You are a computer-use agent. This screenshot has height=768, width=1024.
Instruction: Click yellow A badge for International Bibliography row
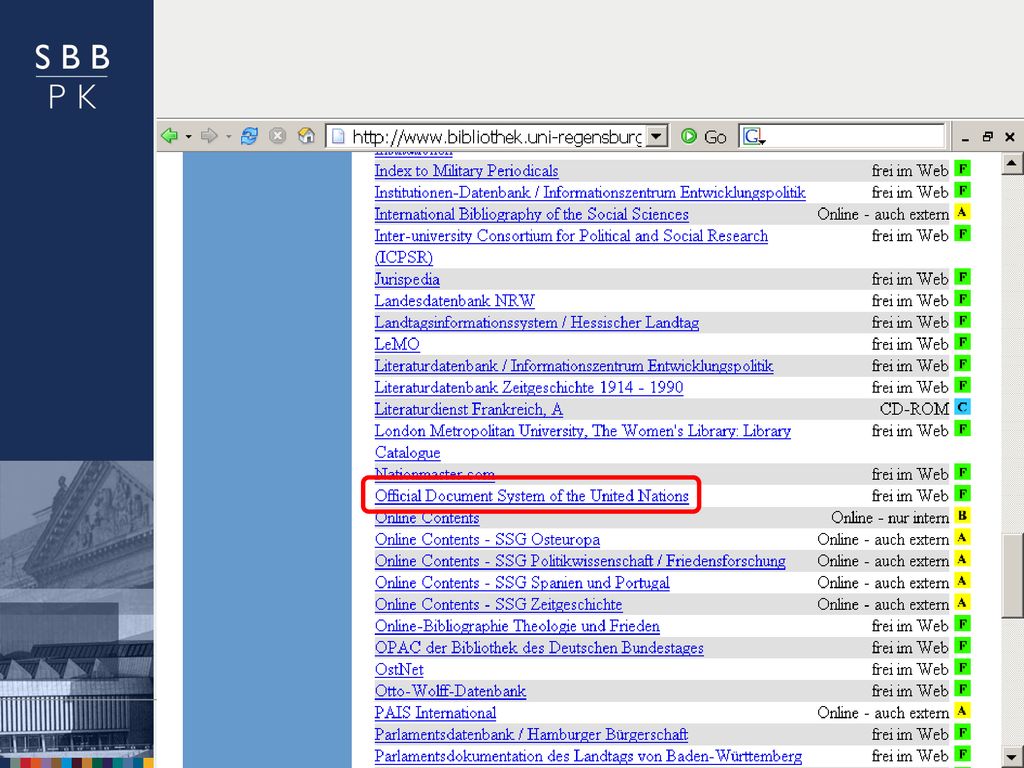[962, 212]
